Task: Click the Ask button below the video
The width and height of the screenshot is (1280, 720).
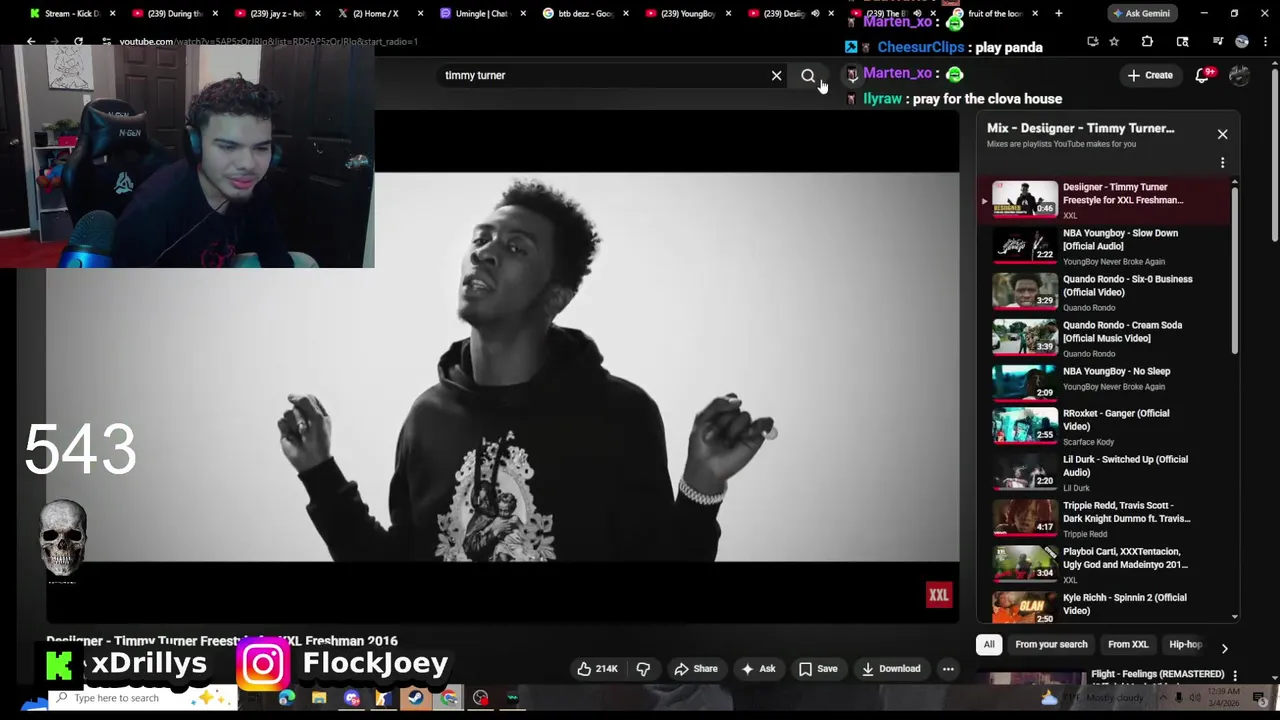Action: [757, 669]
